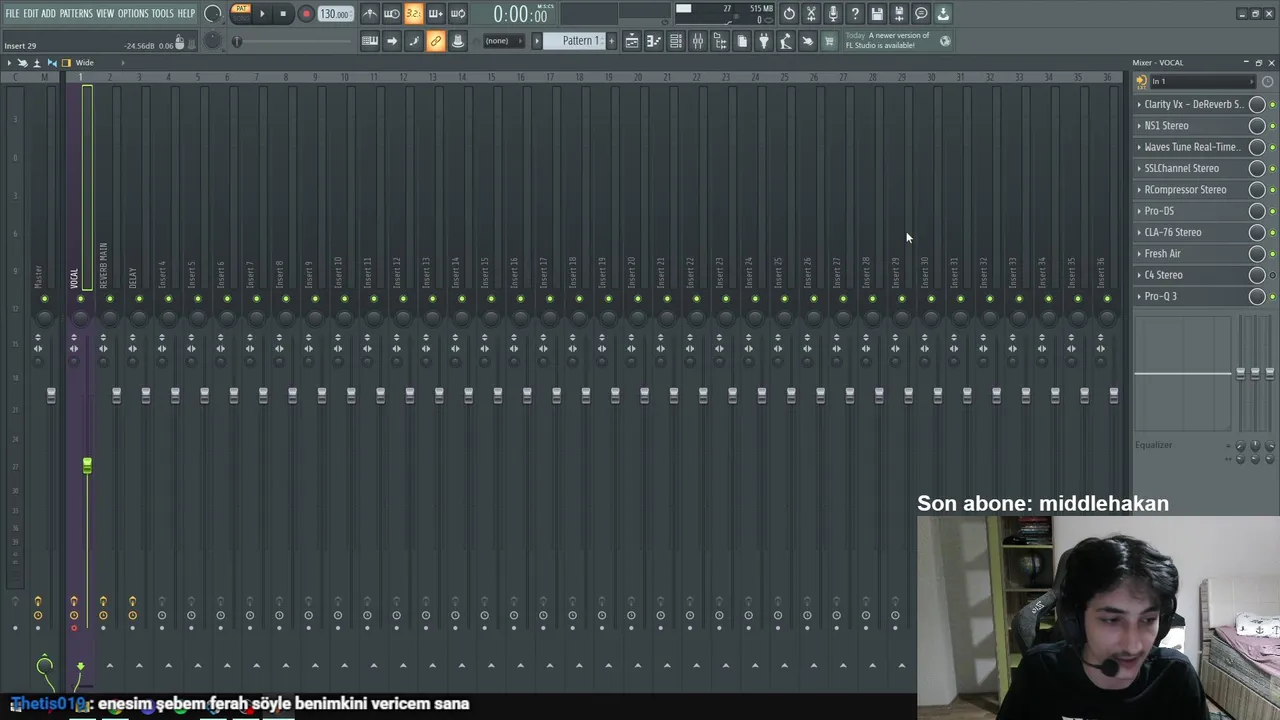Viewport: 1280px width, 720px height.
Task: Click the Pro-DS mix level knob
Action: (x=1257, y=211)
